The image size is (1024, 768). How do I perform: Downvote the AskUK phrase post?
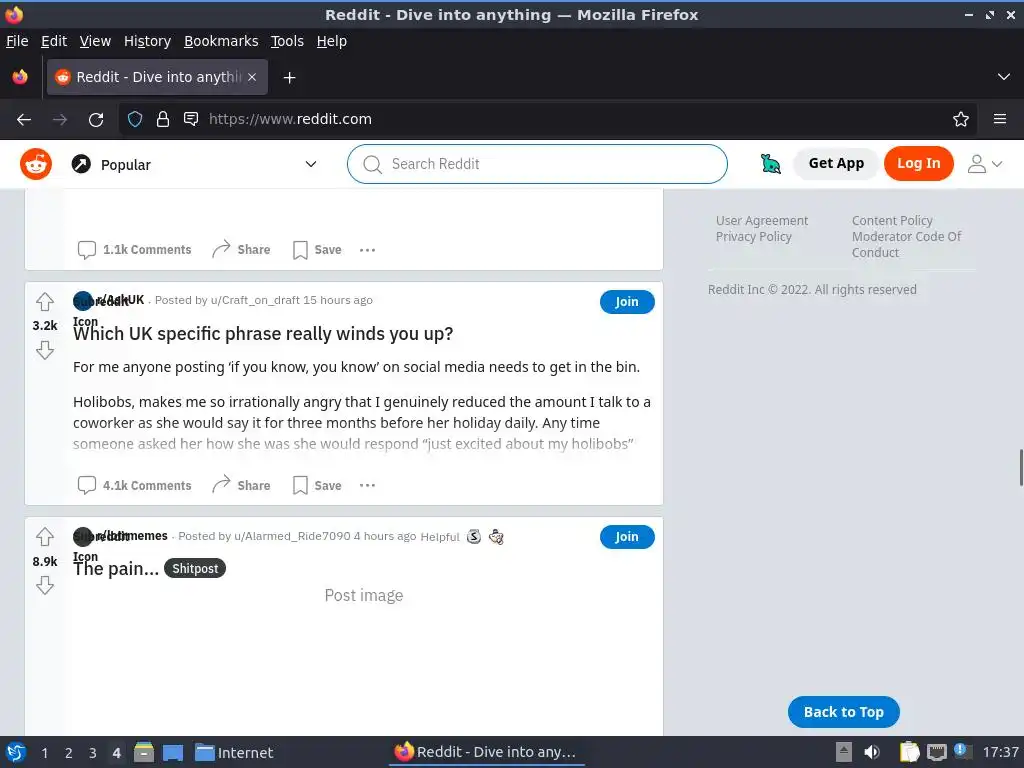(x=45, y=351)
